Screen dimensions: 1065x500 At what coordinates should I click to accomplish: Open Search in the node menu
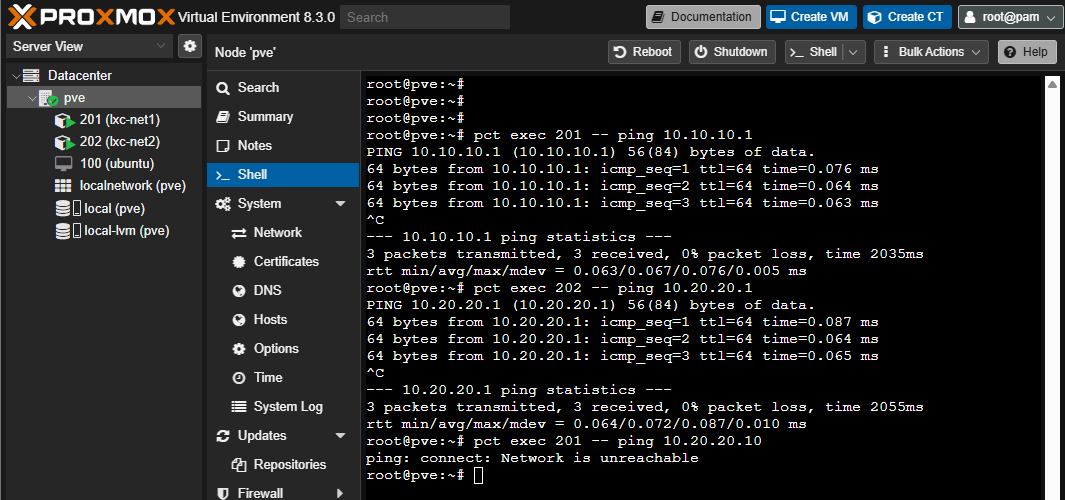coord(283,88)
